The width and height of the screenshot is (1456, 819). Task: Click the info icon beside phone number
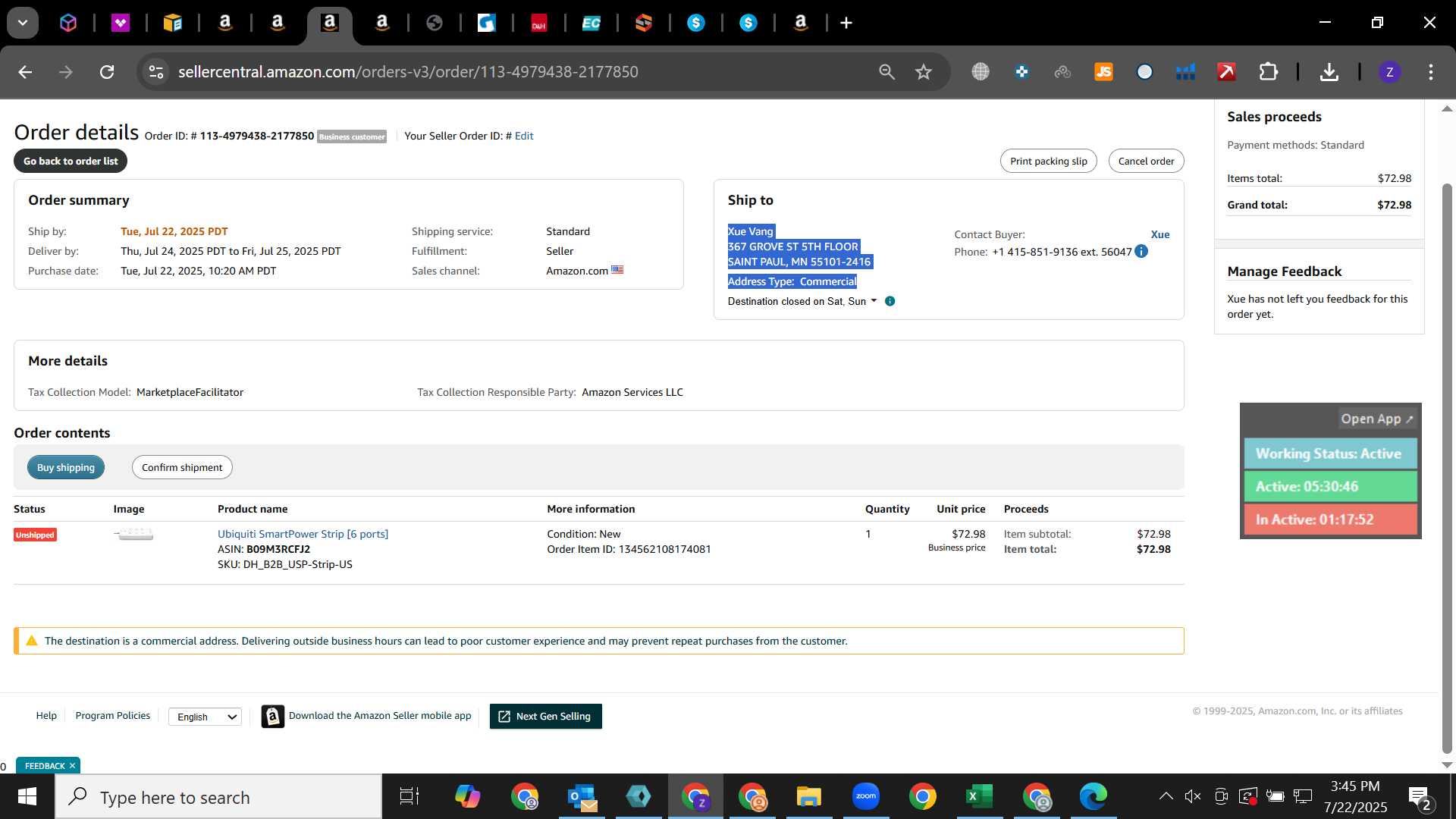click(x=1141, y=251)
